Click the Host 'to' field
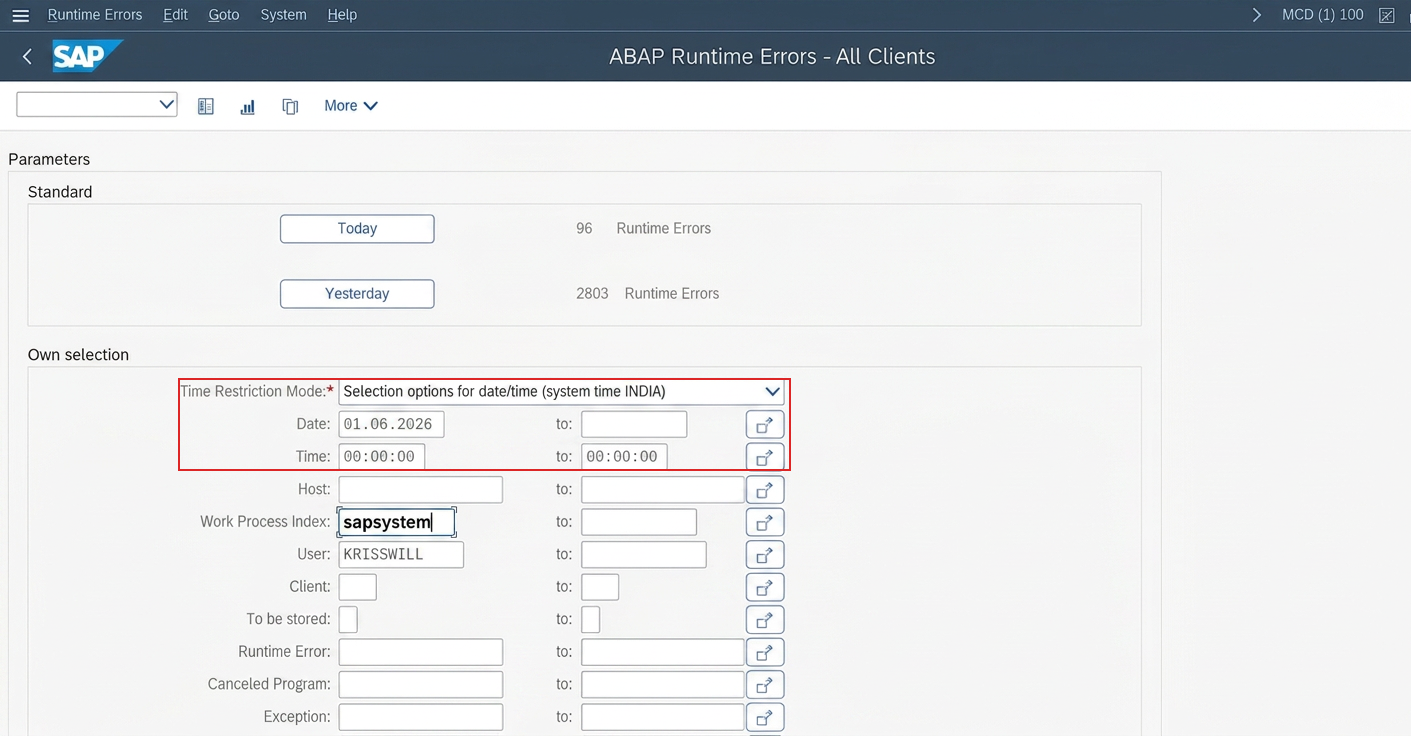Viewport: 1411px width, 736px height. pos(663,490)
